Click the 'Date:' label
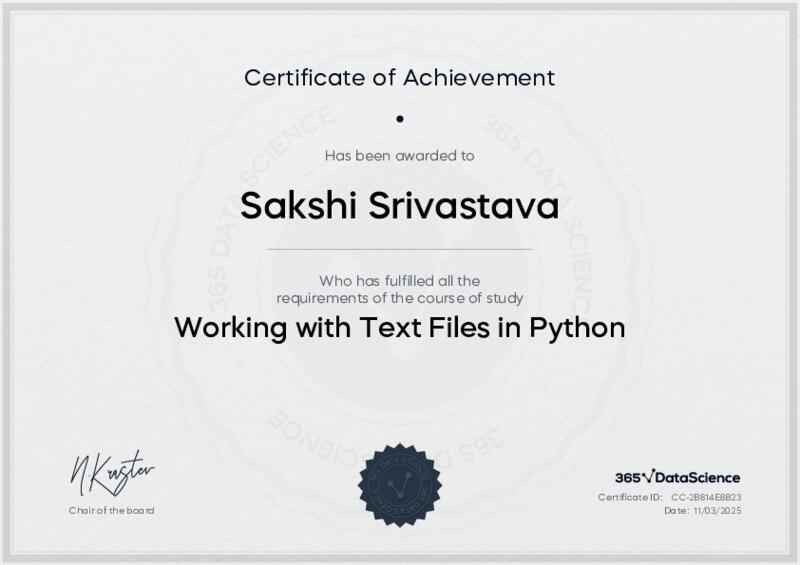The image size is (800, 565). tap(676, 510)
